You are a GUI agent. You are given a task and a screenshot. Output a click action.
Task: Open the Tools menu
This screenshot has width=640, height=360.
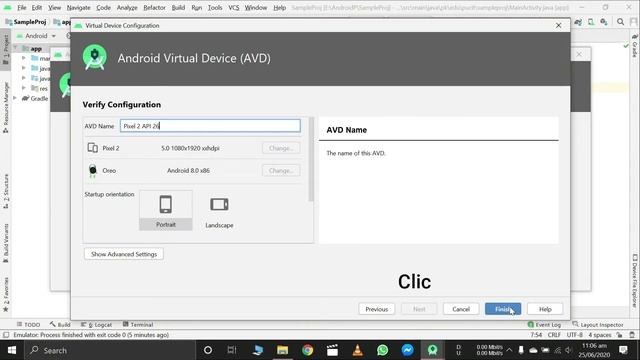click(215, 7)
